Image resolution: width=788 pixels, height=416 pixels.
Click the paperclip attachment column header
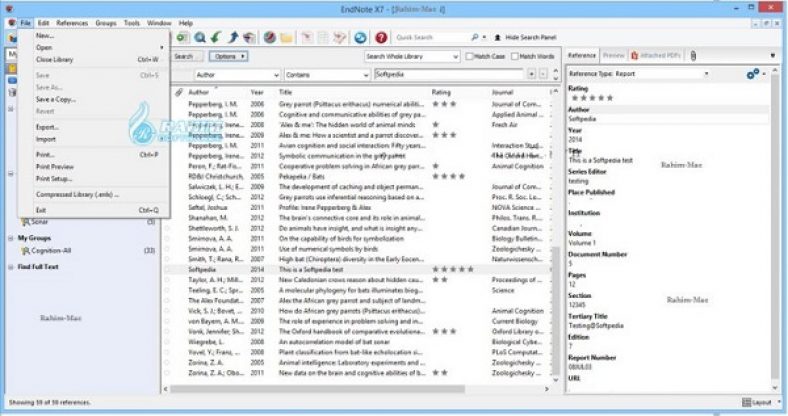[x=179, y=92]
